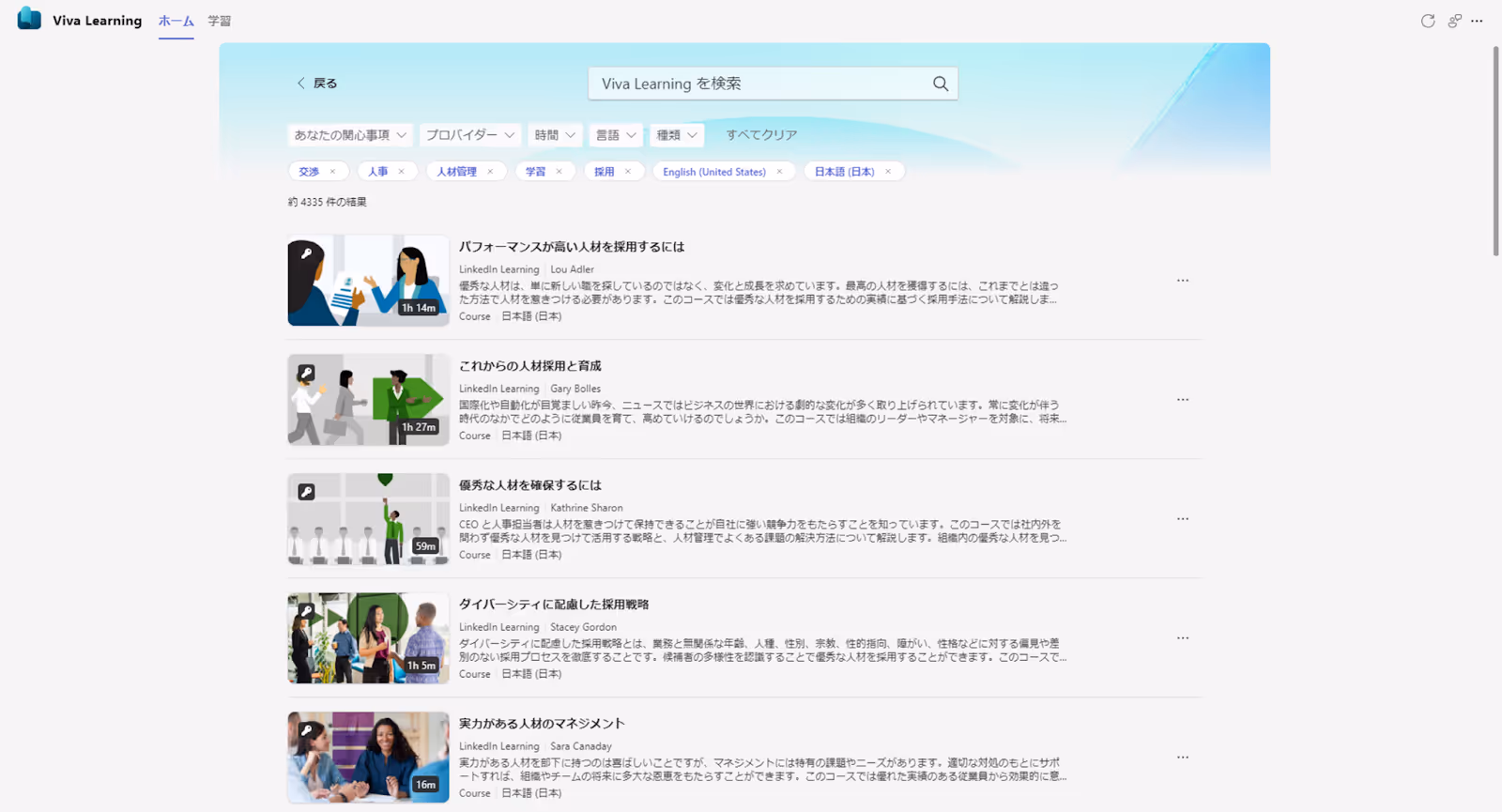Remove the 人材管理 filter chip
Screen dimensions: 1502x812
point(490,172)
